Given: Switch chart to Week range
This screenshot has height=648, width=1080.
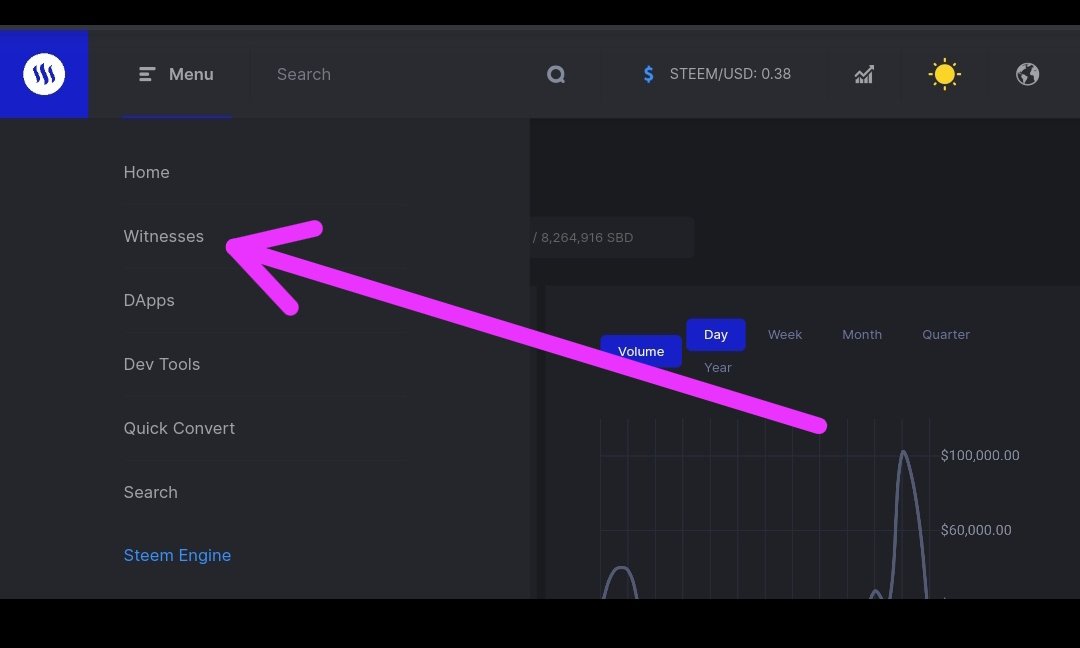Looking at the screenshot, I should pos(785,335).
